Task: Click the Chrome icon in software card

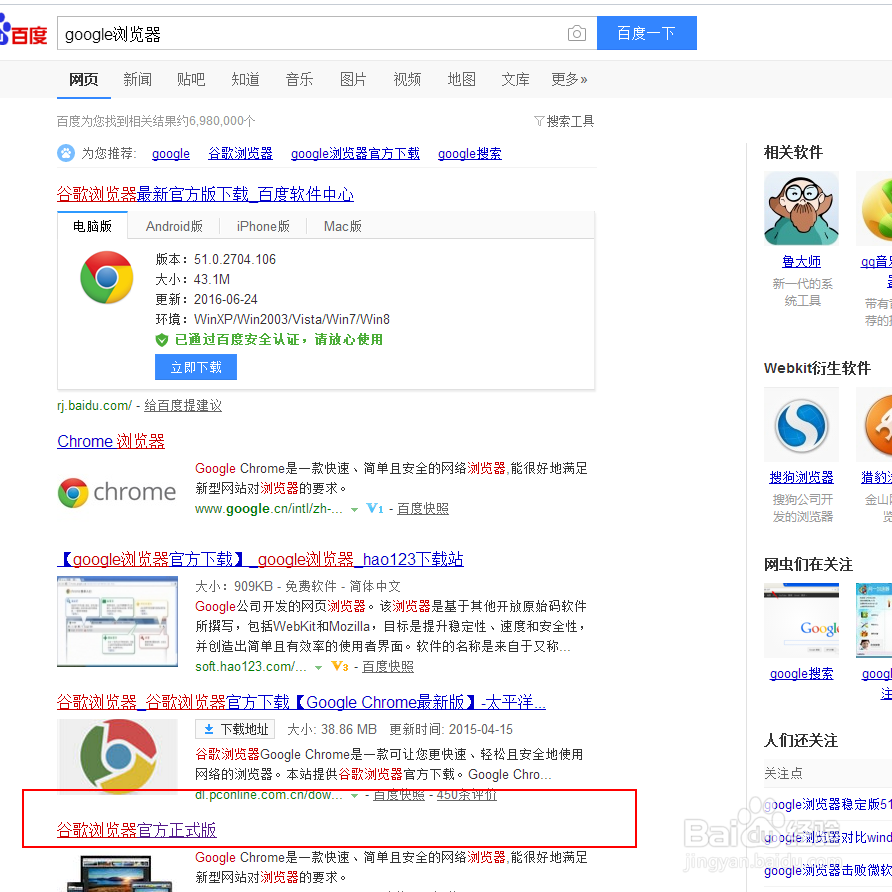Action: (x=107, y=278)
